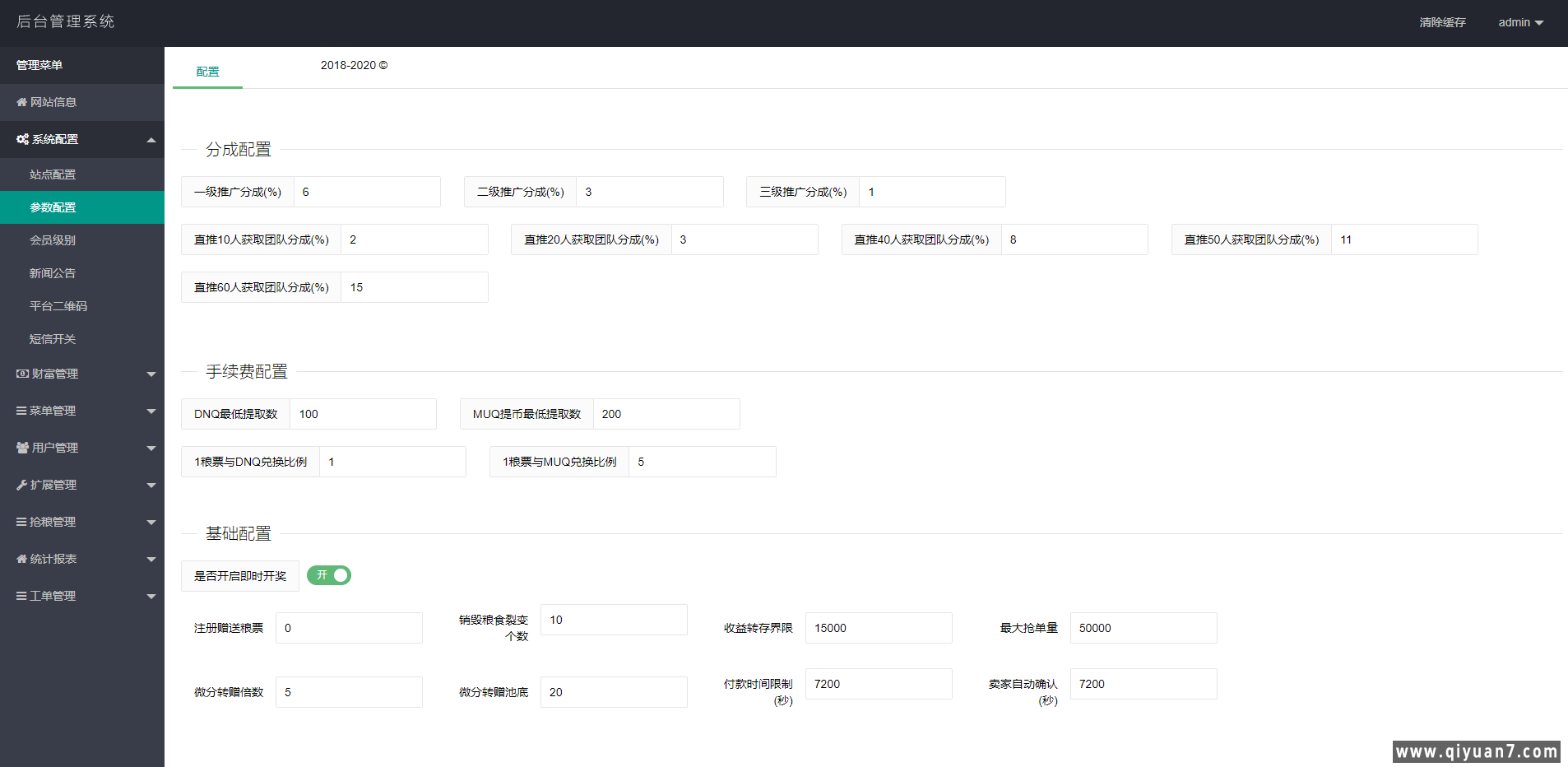
Task: Click the 付款时间限制 value field
Action: coord(878,683)
